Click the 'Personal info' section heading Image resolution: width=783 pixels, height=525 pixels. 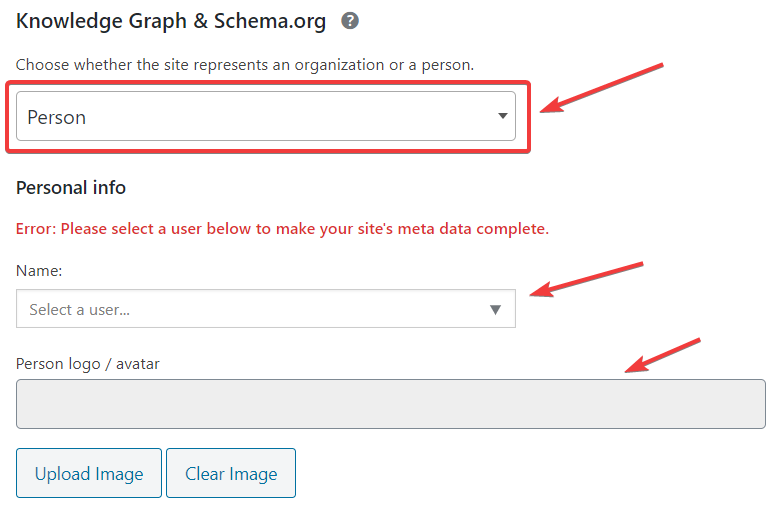(x=71, y=187)
